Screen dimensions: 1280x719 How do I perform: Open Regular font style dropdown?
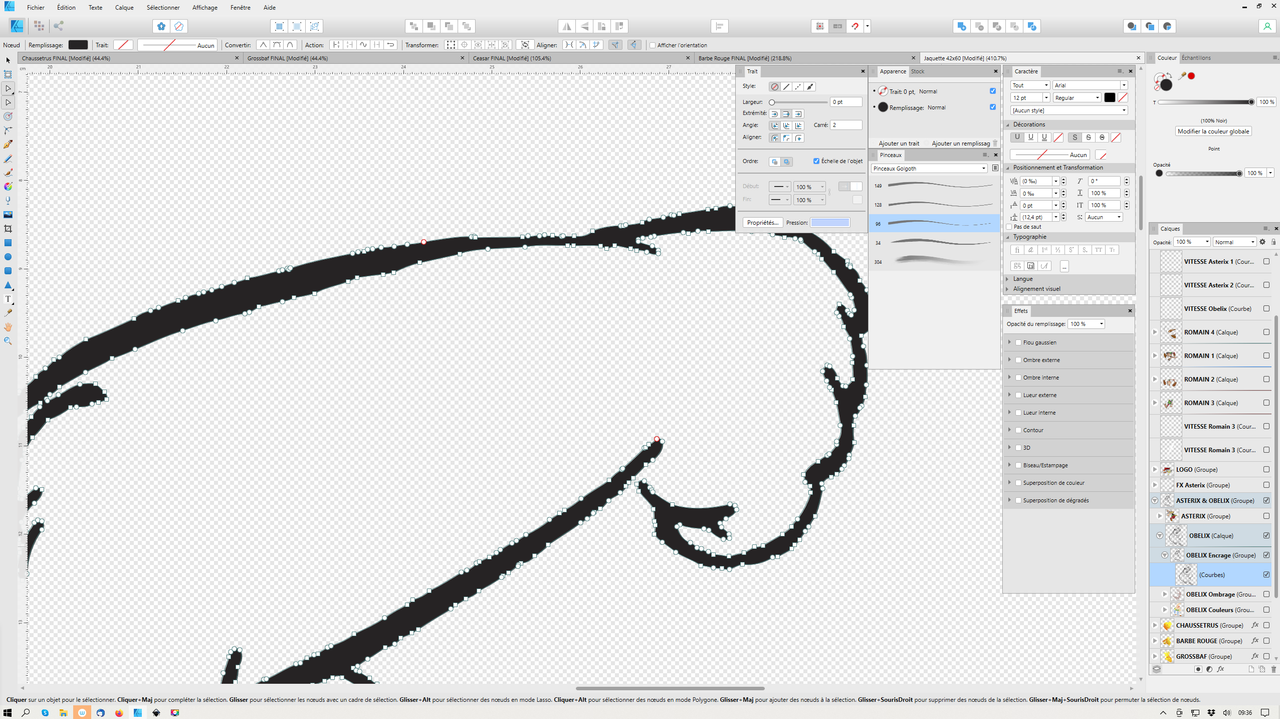click(x=1077, y=98)
